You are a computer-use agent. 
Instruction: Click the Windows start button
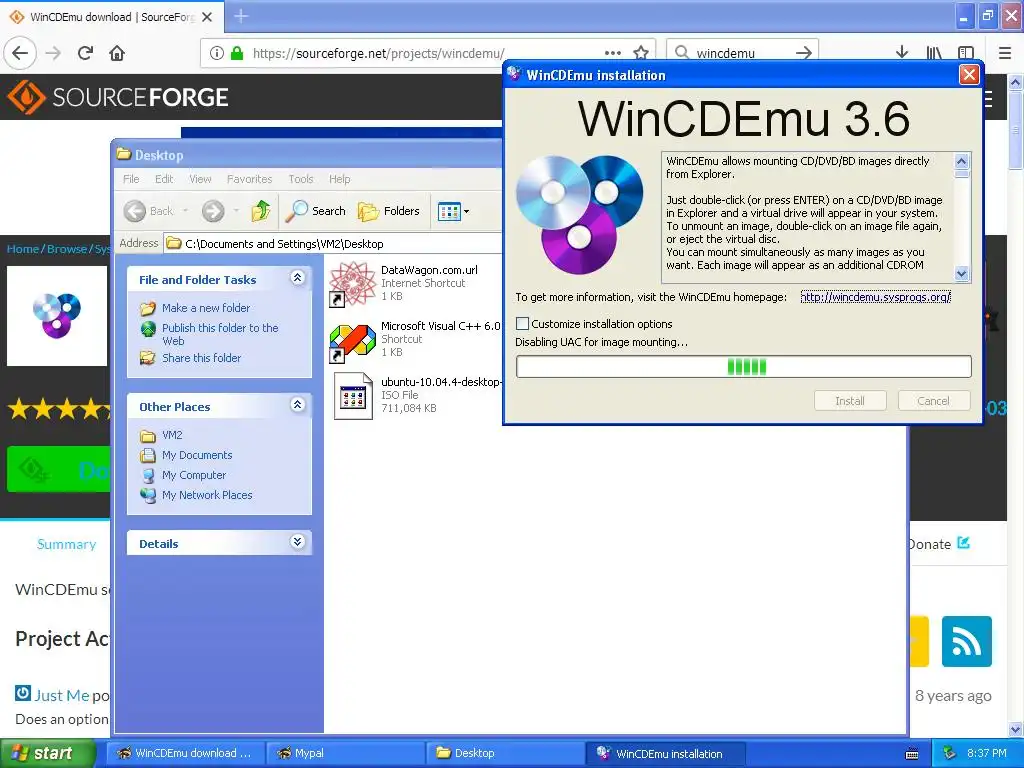tap(47, 753)
